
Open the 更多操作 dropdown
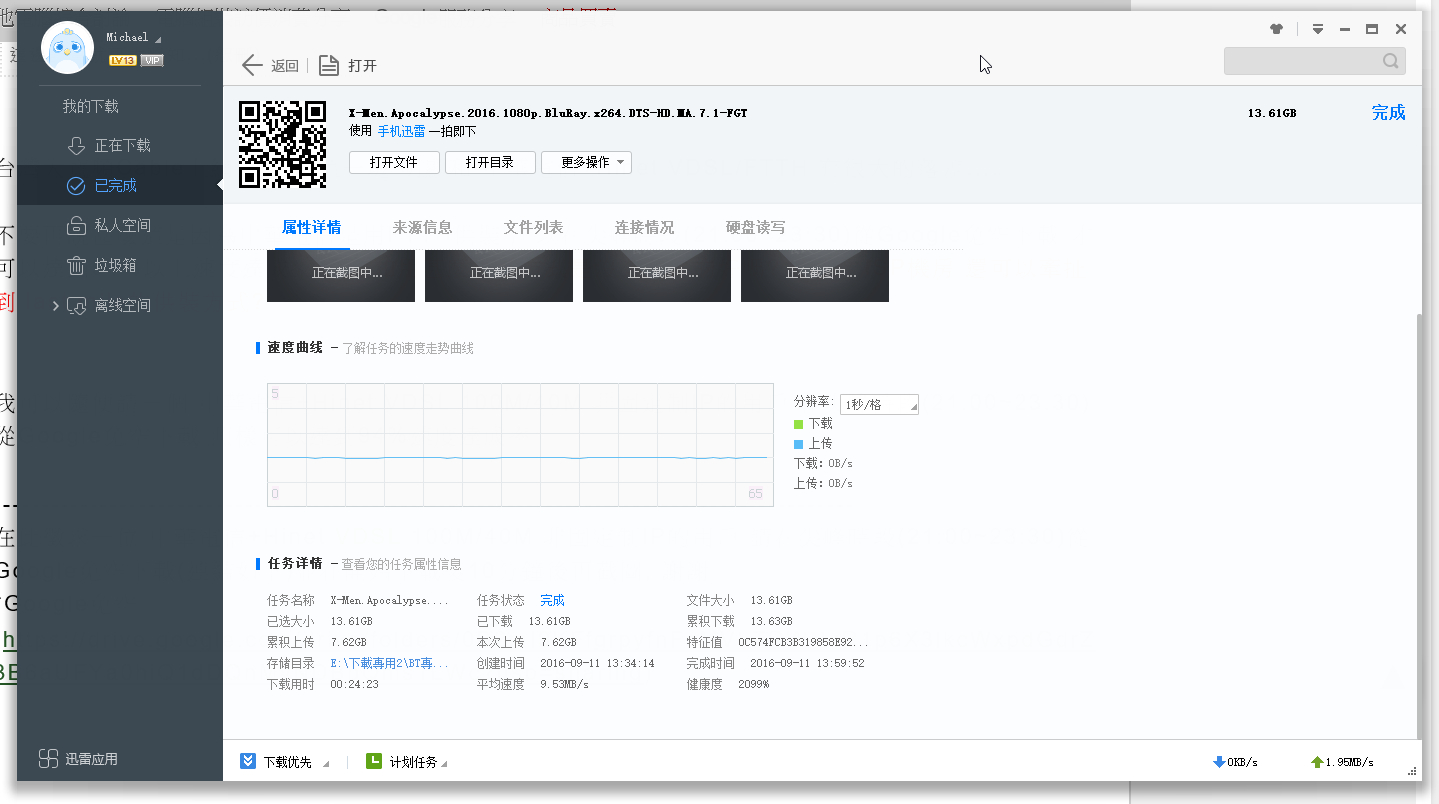point(586,162)
